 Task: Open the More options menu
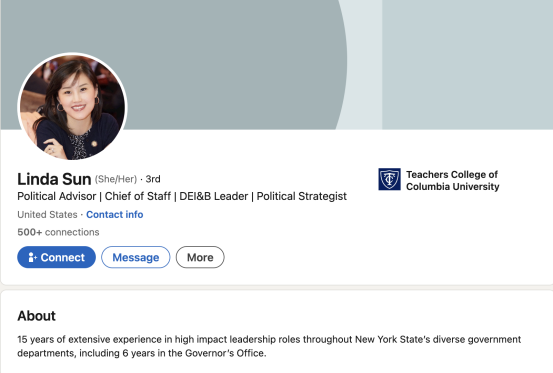click(x=200, y=257)
